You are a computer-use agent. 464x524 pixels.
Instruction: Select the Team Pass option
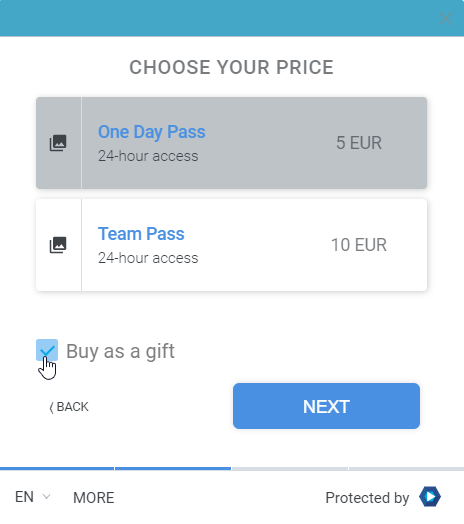[x=231, y=245]
